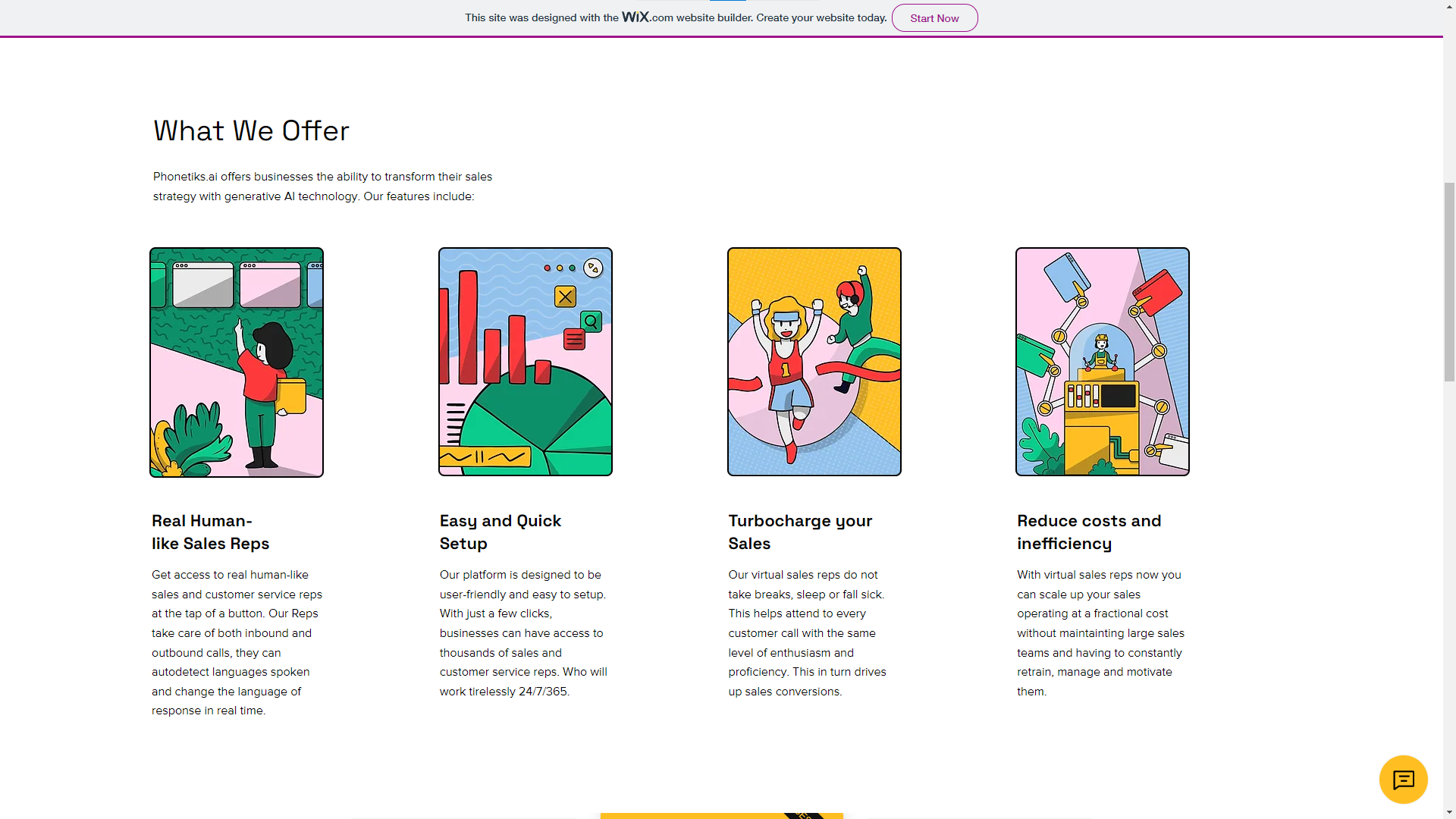Click the Start Now button

934,18
